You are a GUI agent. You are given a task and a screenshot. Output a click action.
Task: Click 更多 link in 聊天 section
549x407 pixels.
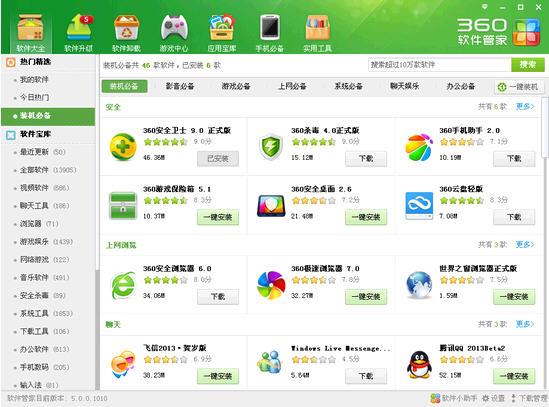[525, 324]
